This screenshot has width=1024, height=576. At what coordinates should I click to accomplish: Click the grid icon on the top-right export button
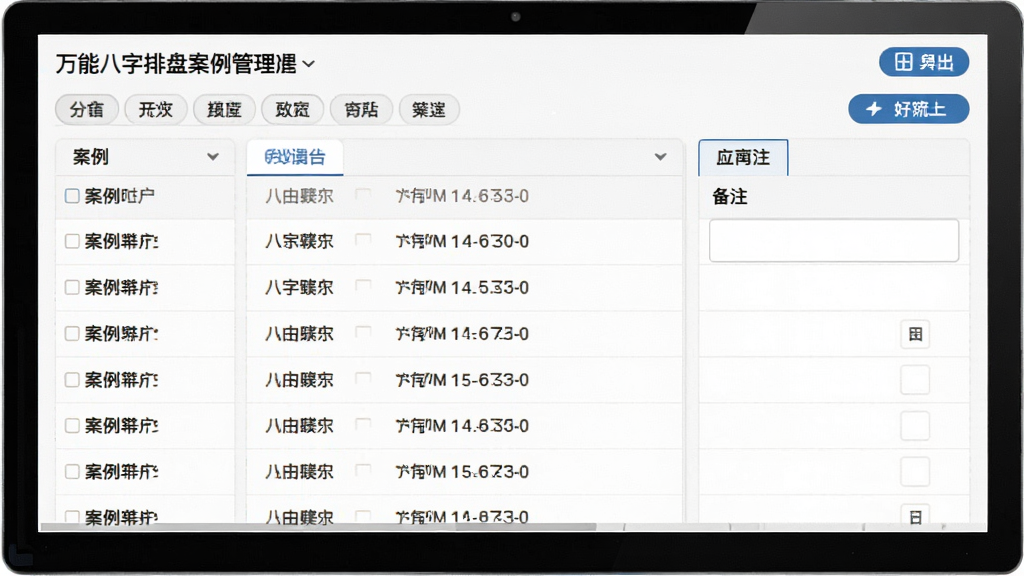click(903, 62)
